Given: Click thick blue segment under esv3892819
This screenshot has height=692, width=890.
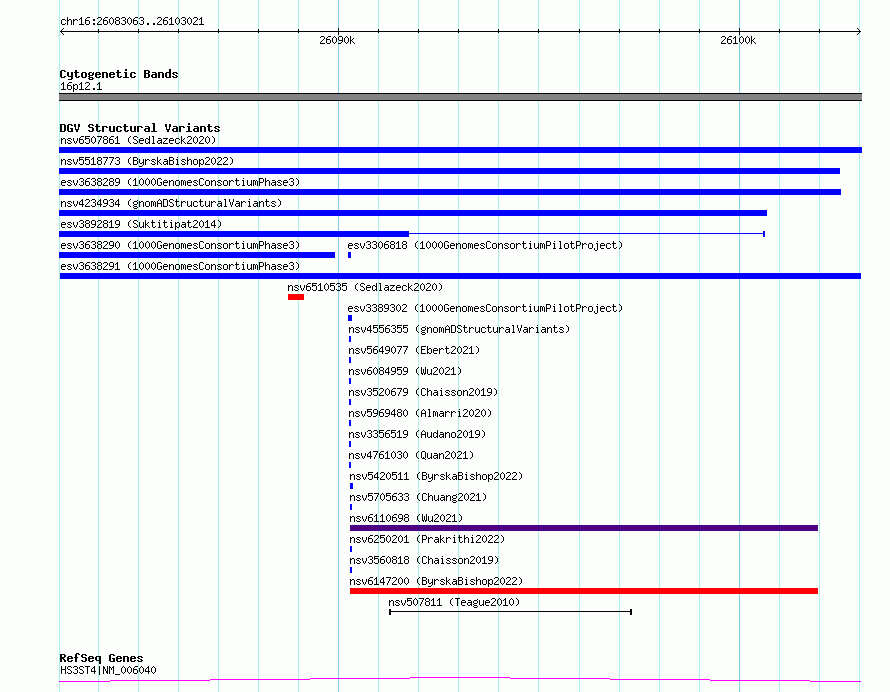Looking at the screenshot, I should 234,234.
